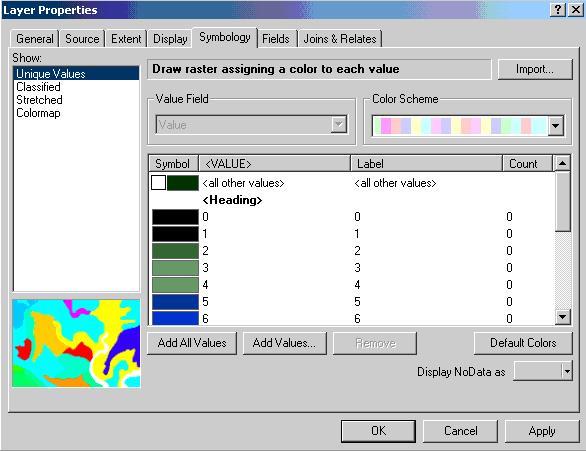Choose Classified in the Show list

(38, 87)
